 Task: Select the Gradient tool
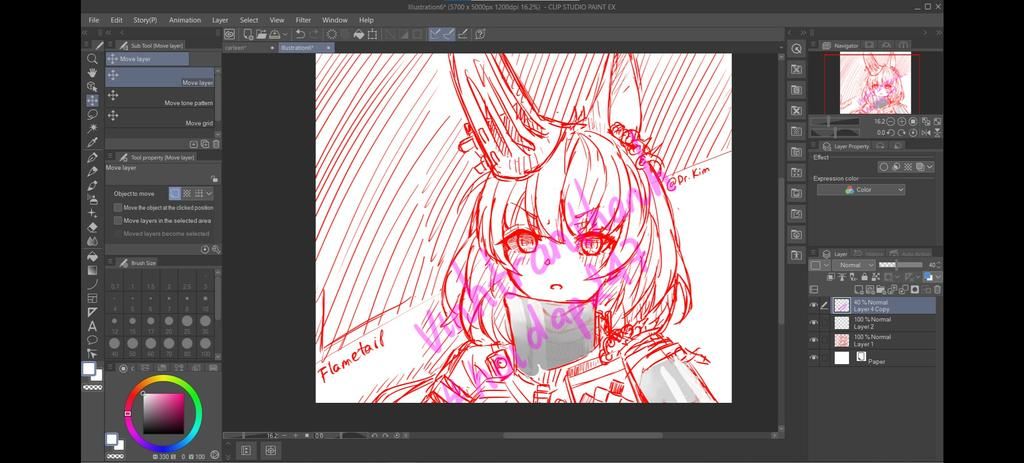click(x=93, y=270)
